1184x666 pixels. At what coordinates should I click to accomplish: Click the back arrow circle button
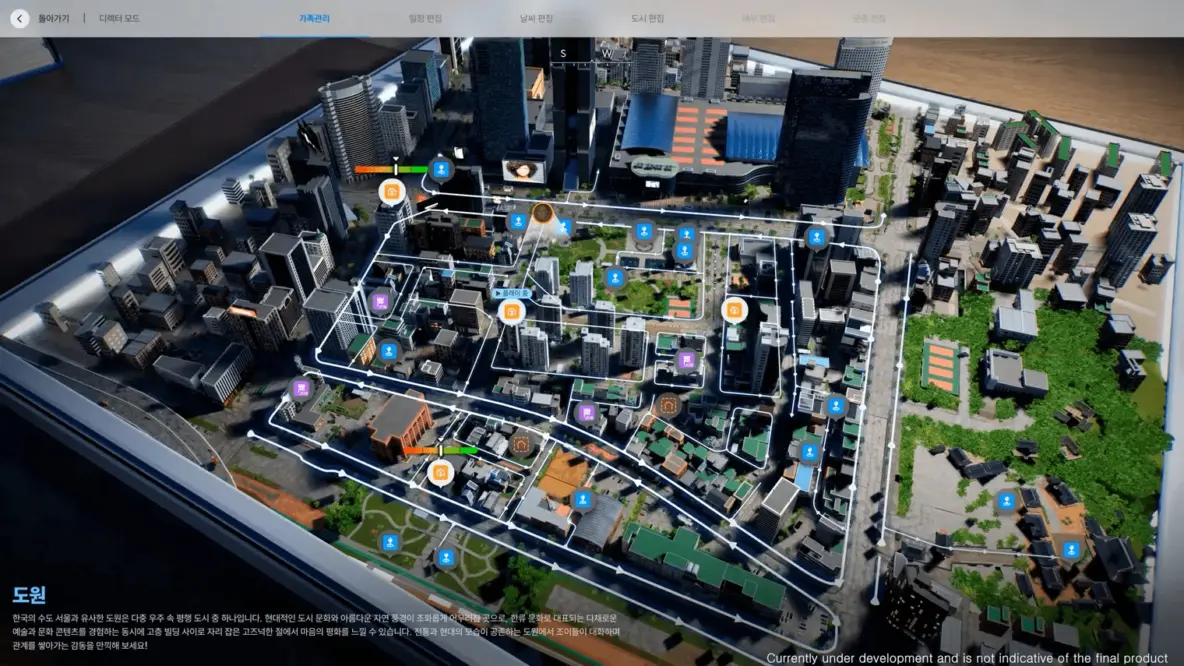(20, 18)
